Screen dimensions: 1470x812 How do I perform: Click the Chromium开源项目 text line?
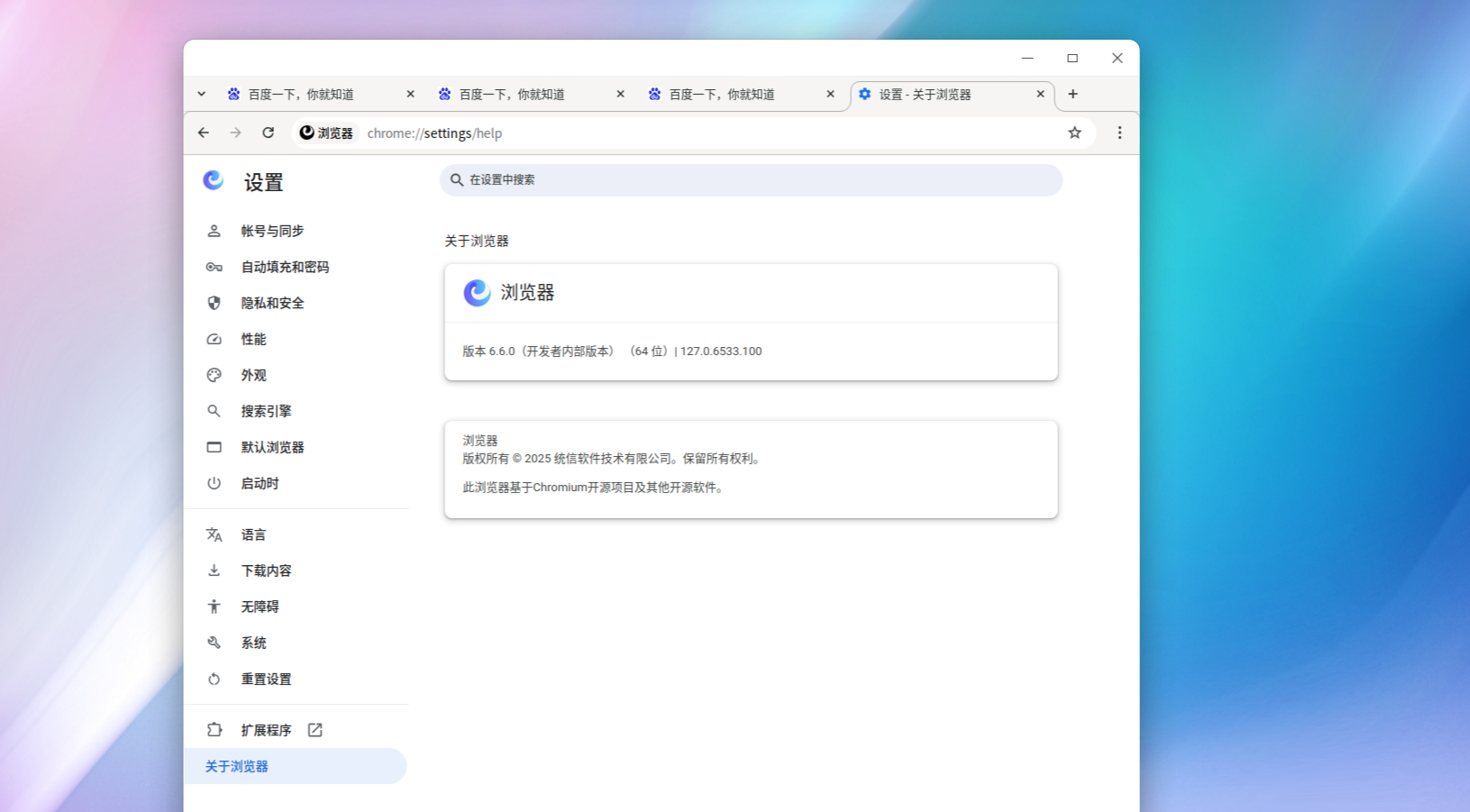pos(594,488)
